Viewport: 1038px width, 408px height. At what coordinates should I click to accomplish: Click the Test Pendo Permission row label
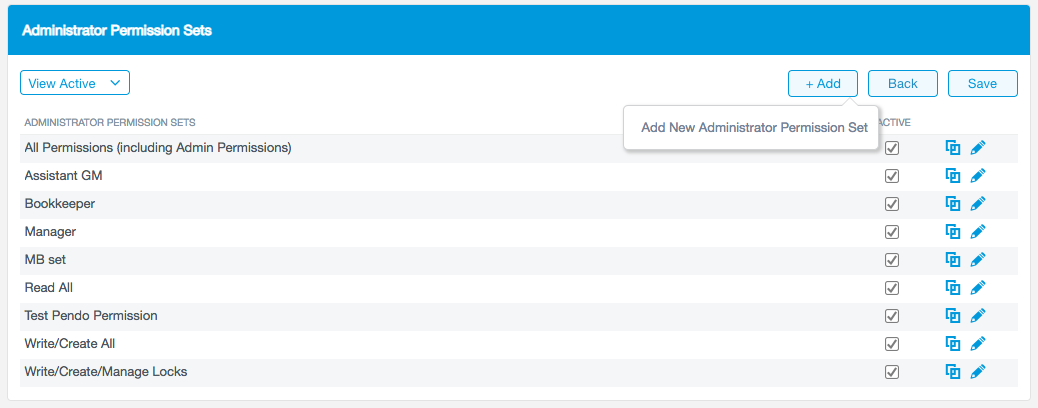coord(91,316)
